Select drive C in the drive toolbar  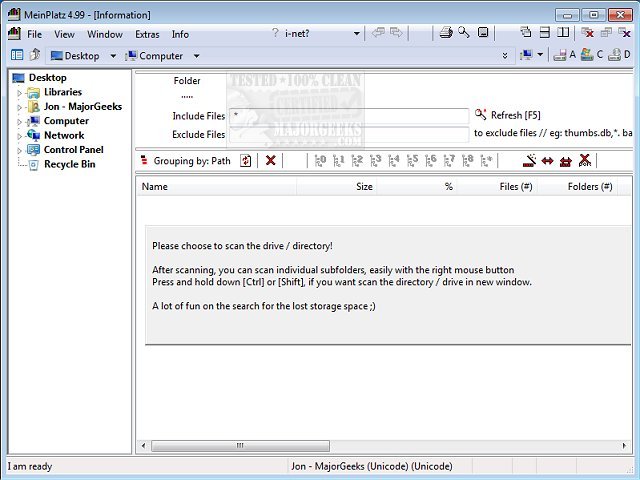(590, 55)
